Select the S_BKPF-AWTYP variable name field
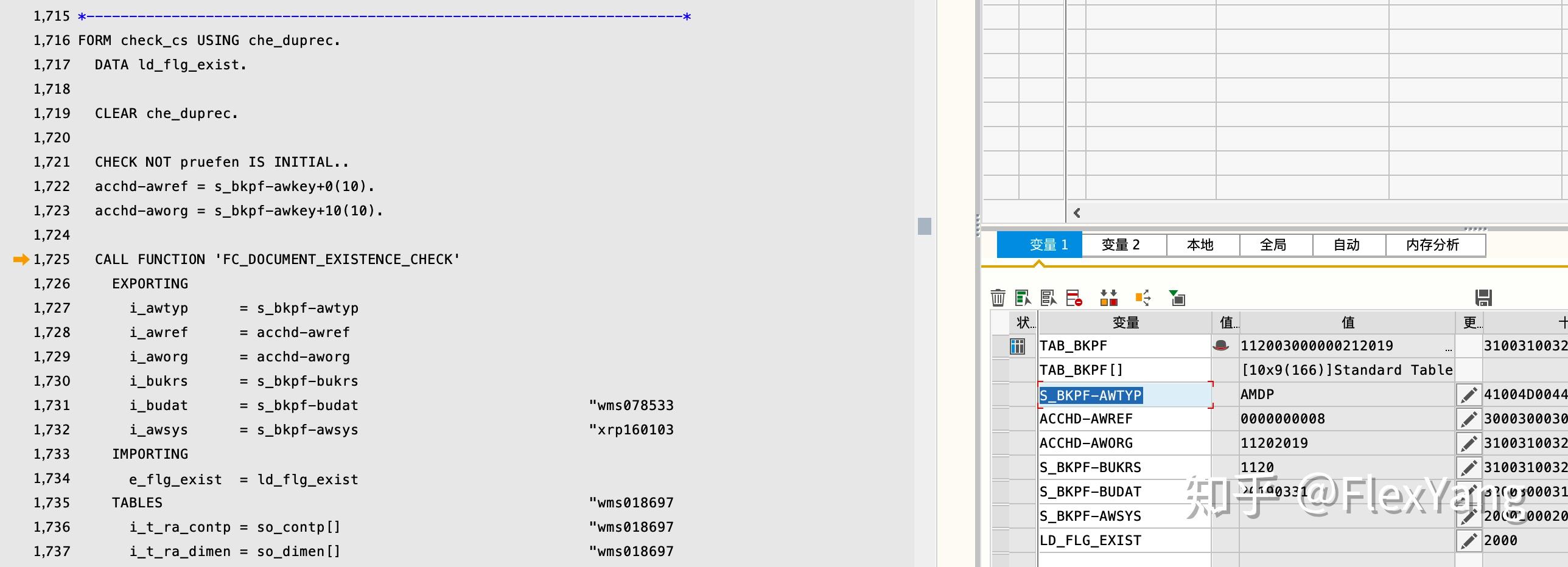Screen dimensions: 1568x567 [x=1125, y=395]
